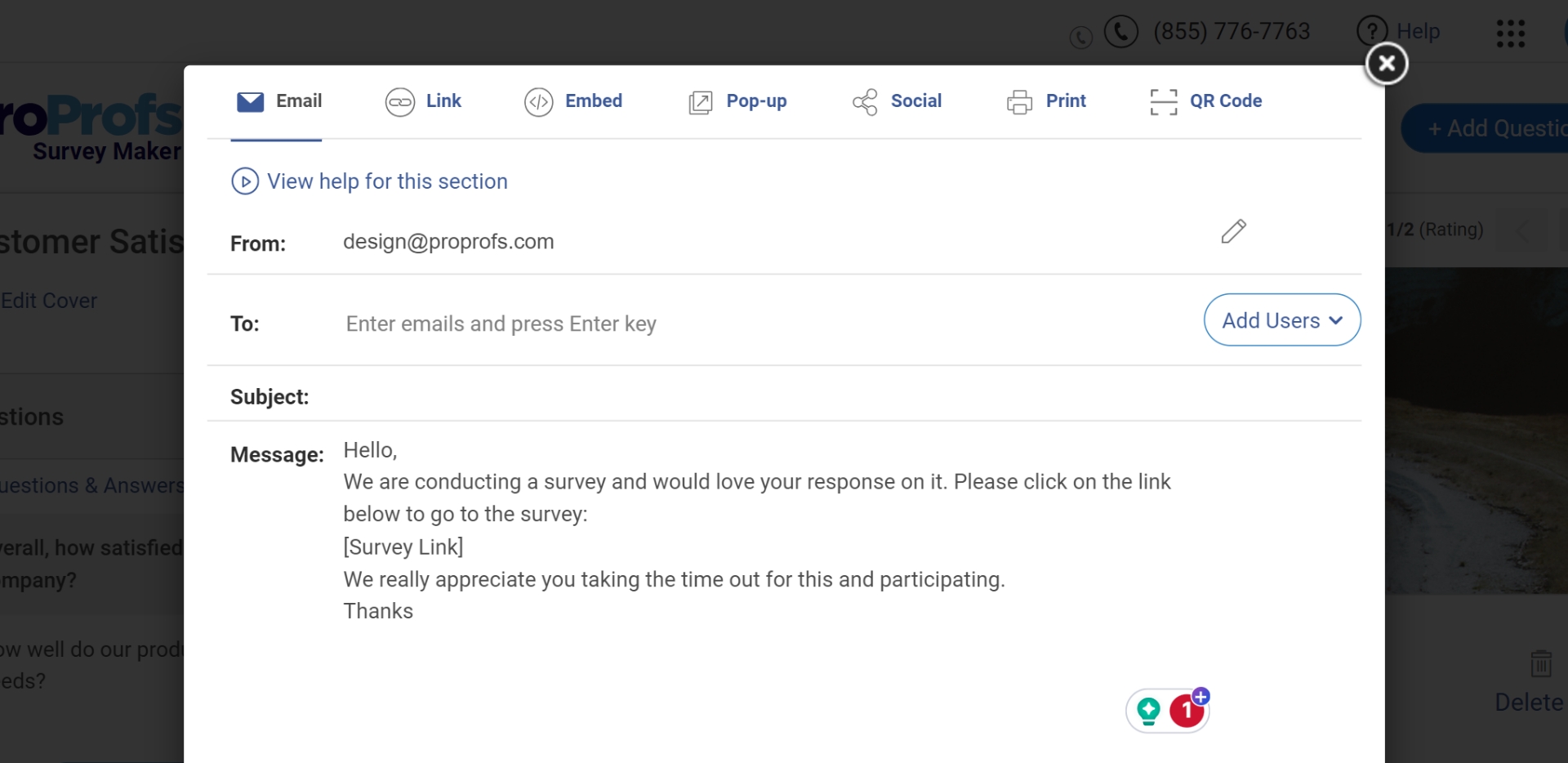1568x763 pixels.
Task: Switch to the Link tab
Action: [423, 102]
